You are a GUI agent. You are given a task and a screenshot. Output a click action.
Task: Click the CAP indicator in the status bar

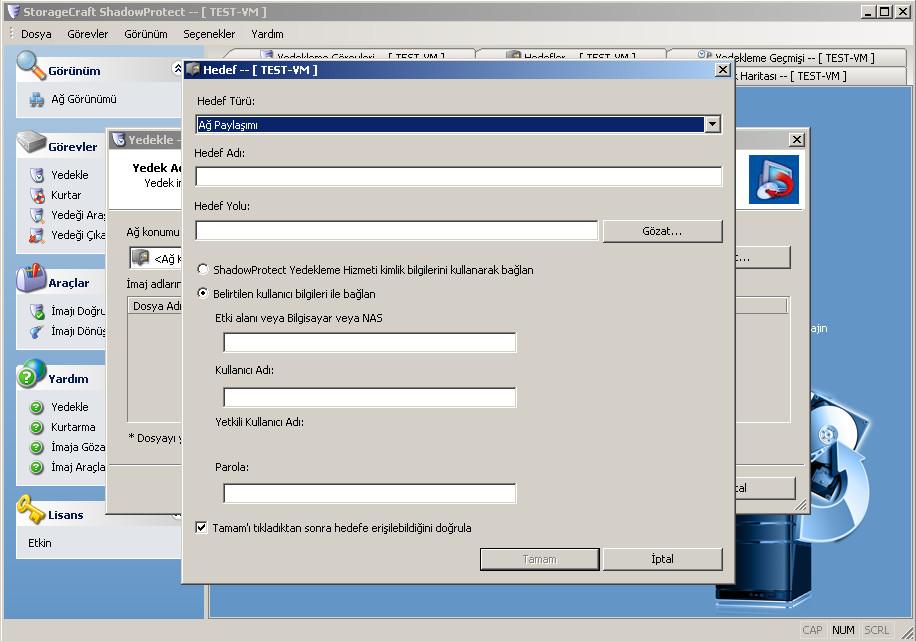pyautogui.click(x=812, y=630)
